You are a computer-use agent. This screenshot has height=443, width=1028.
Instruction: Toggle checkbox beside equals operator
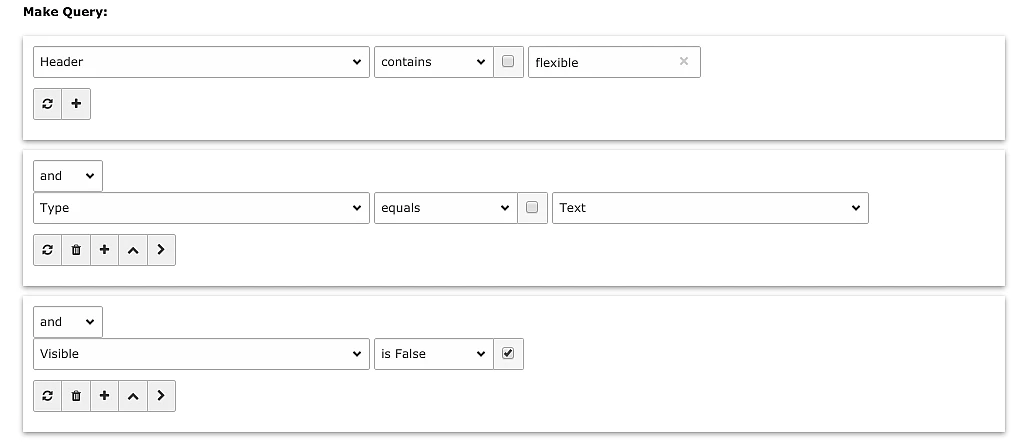[x=532, y=208]
